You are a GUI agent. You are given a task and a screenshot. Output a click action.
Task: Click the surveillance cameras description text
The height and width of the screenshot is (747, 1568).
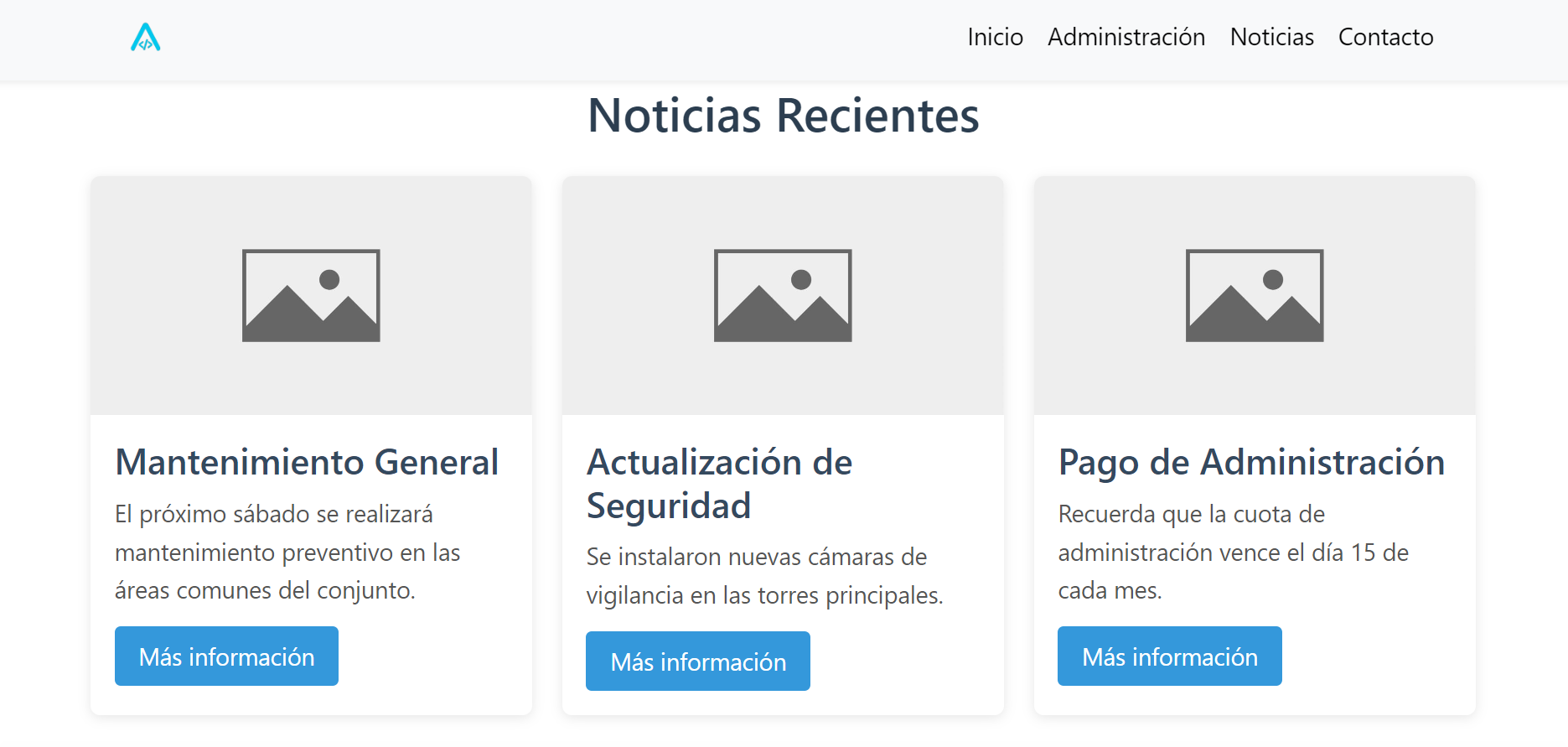point(764,576)
